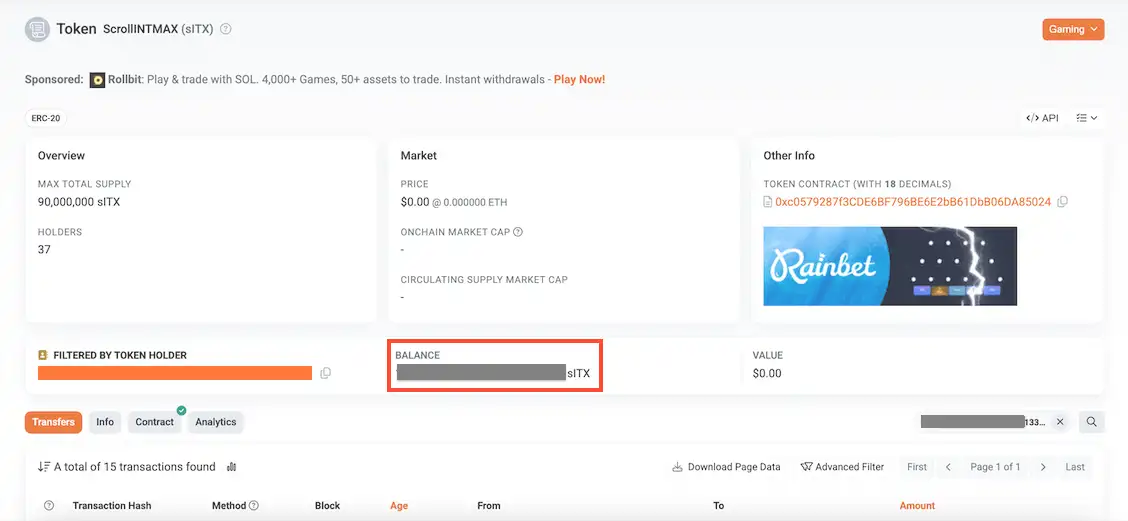Go to the First page

point(916,467)
